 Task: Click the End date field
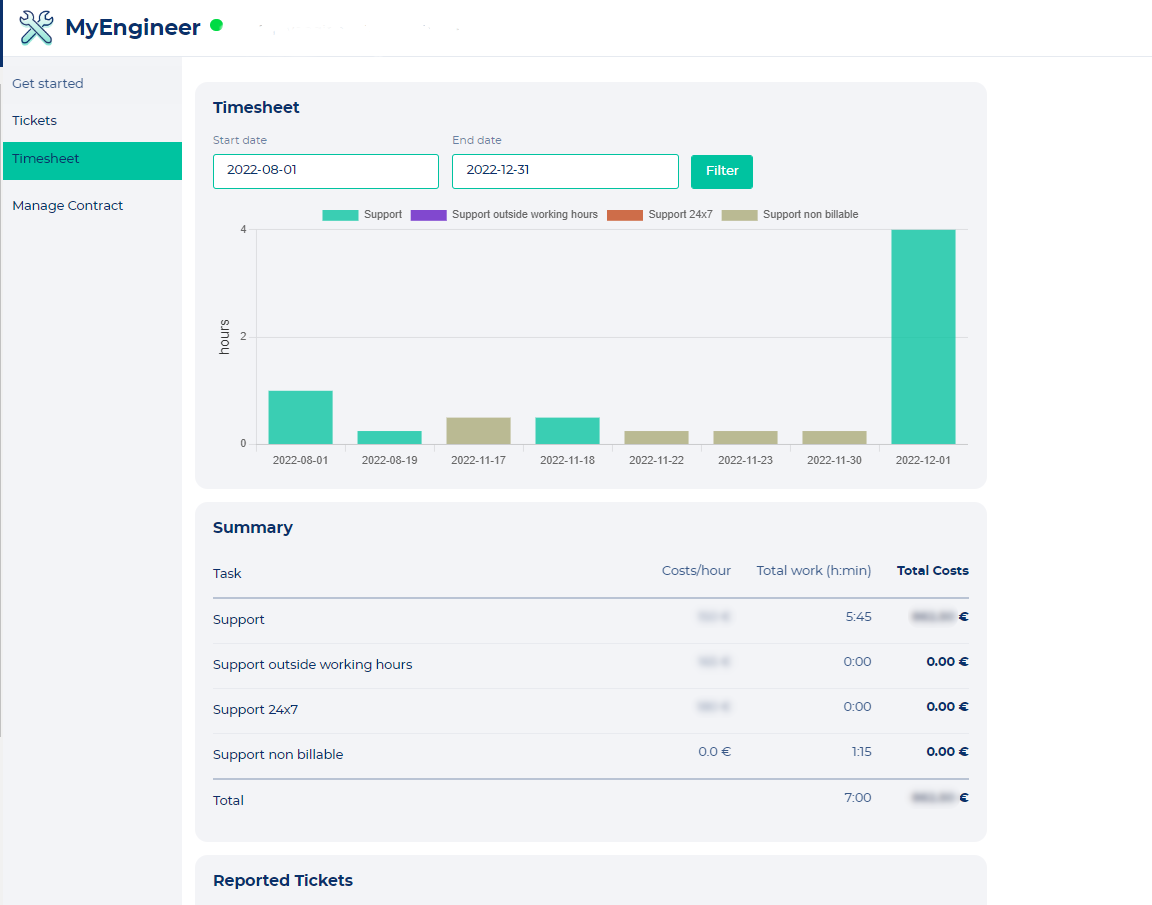565,171
